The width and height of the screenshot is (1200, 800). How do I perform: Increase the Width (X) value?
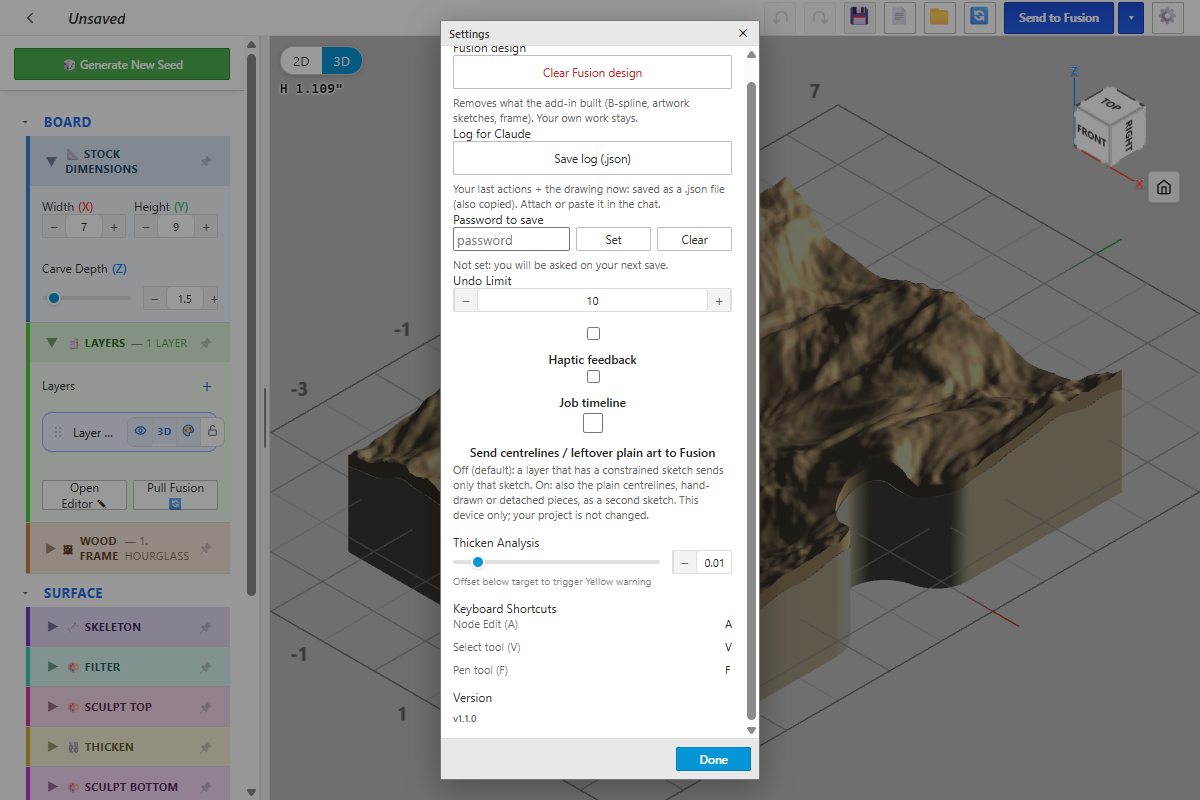[x=114, y=227]
